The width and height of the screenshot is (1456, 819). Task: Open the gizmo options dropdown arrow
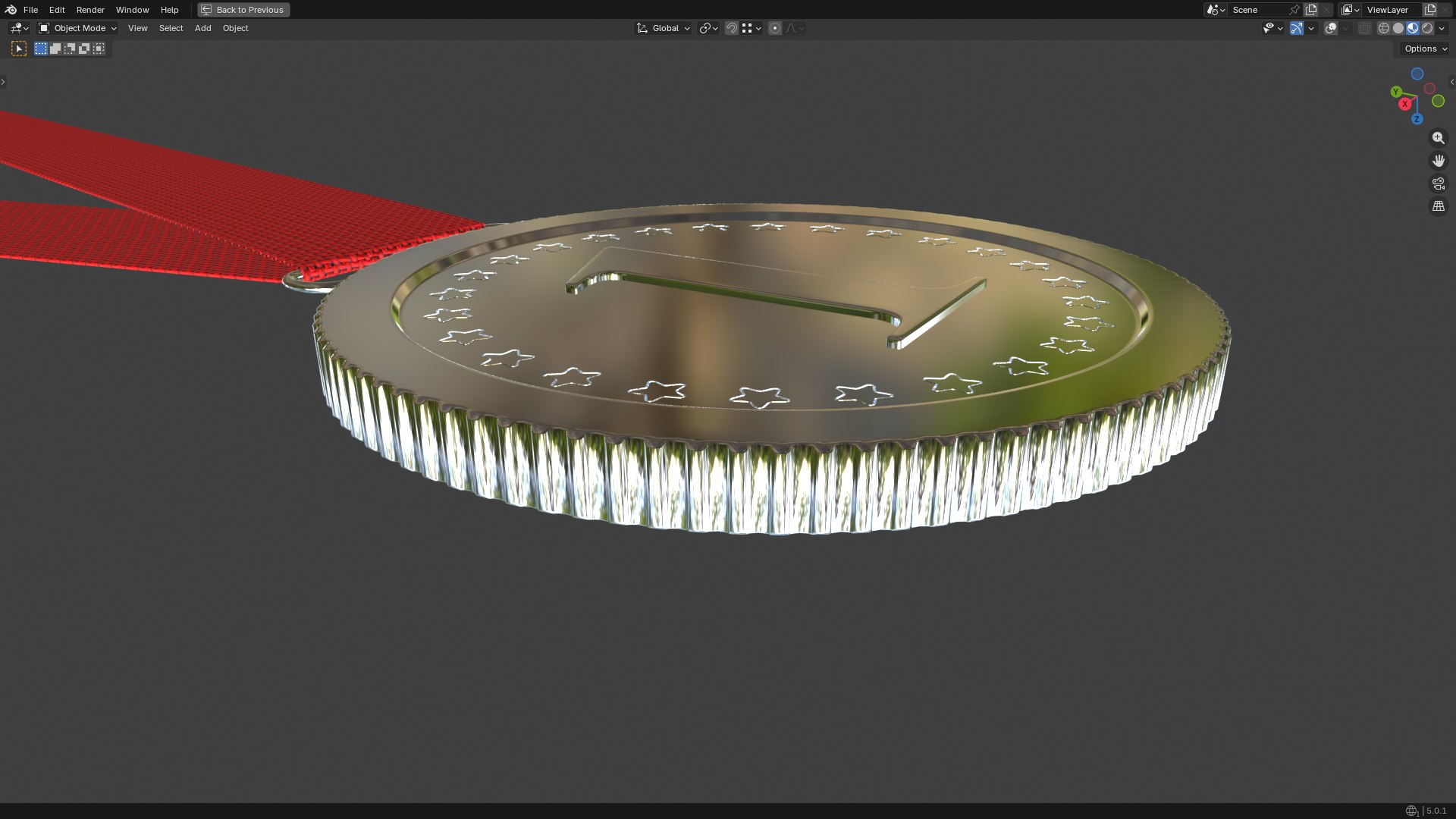coord(1311,28)
